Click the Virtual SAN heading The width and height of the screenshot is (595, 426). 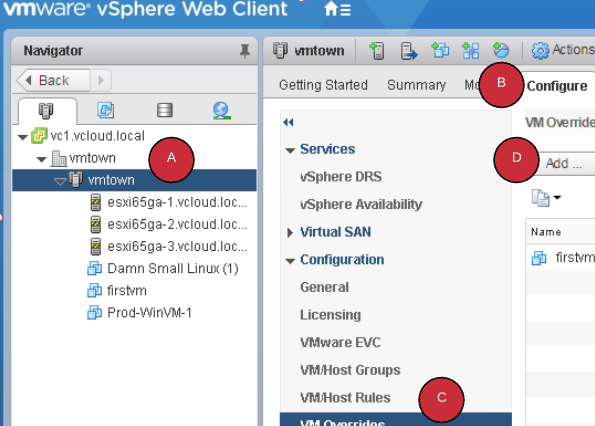click(x=335, y=232)
